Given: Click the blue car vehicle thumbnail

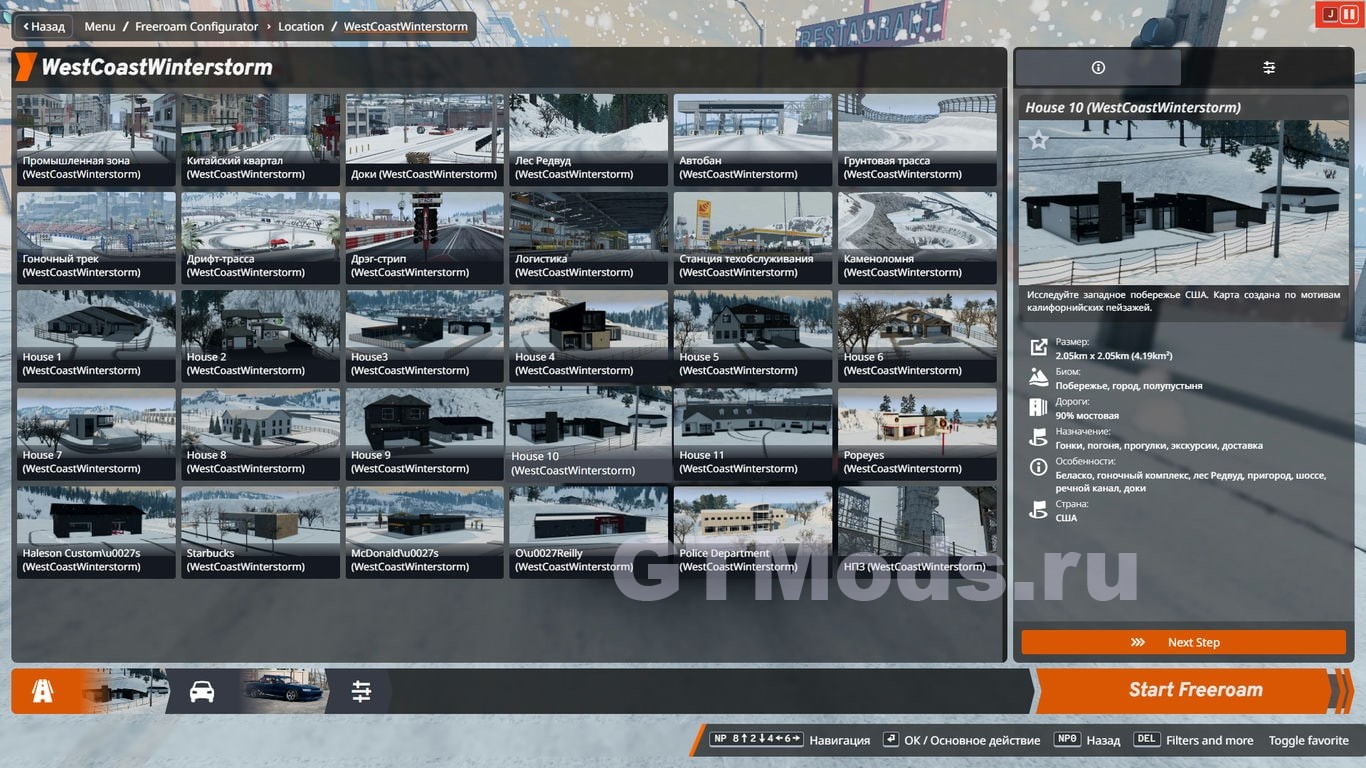Looking at the screenshot, I should click(x=284, y=690).
